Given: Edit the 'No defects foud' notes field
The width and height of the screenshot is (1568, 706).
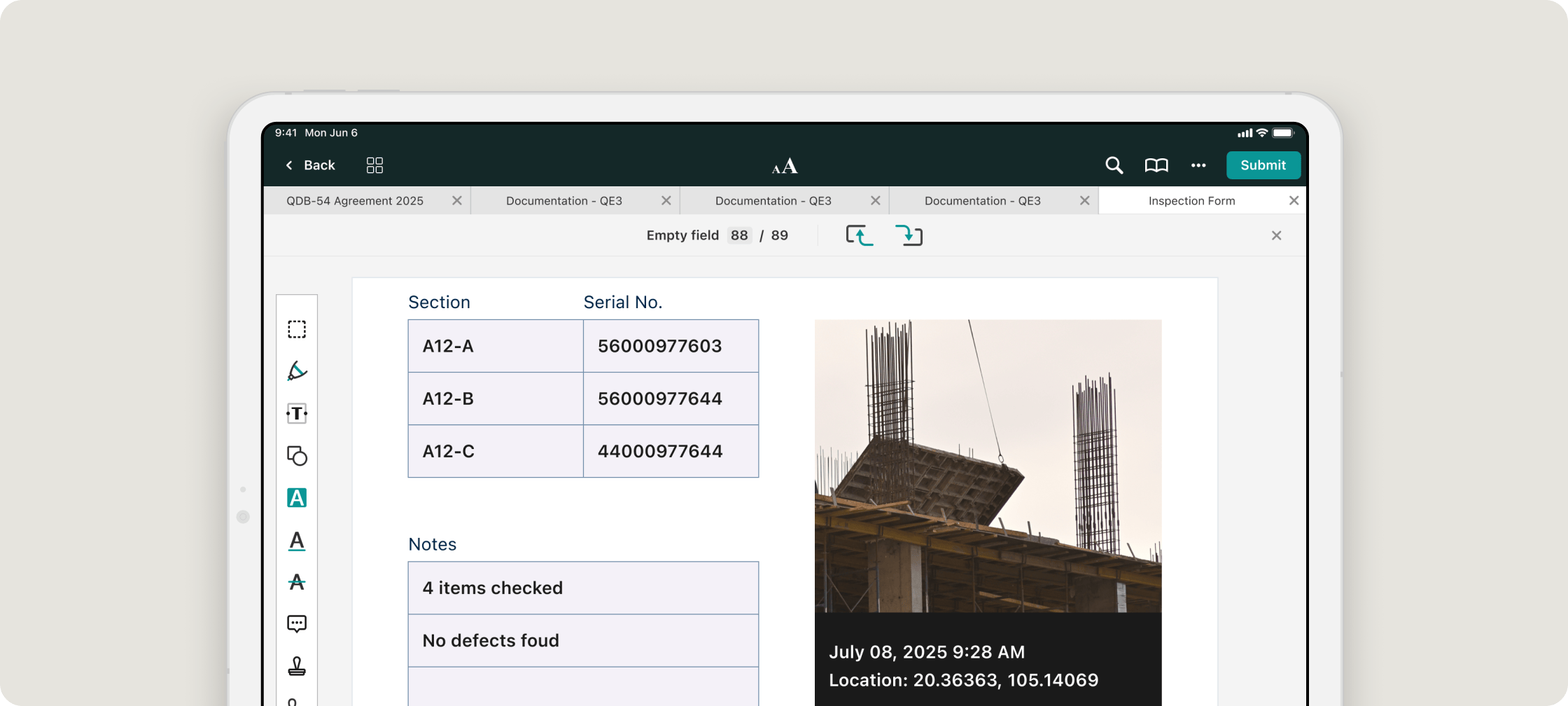Looking at the screenshot, I should click(583, 641).
